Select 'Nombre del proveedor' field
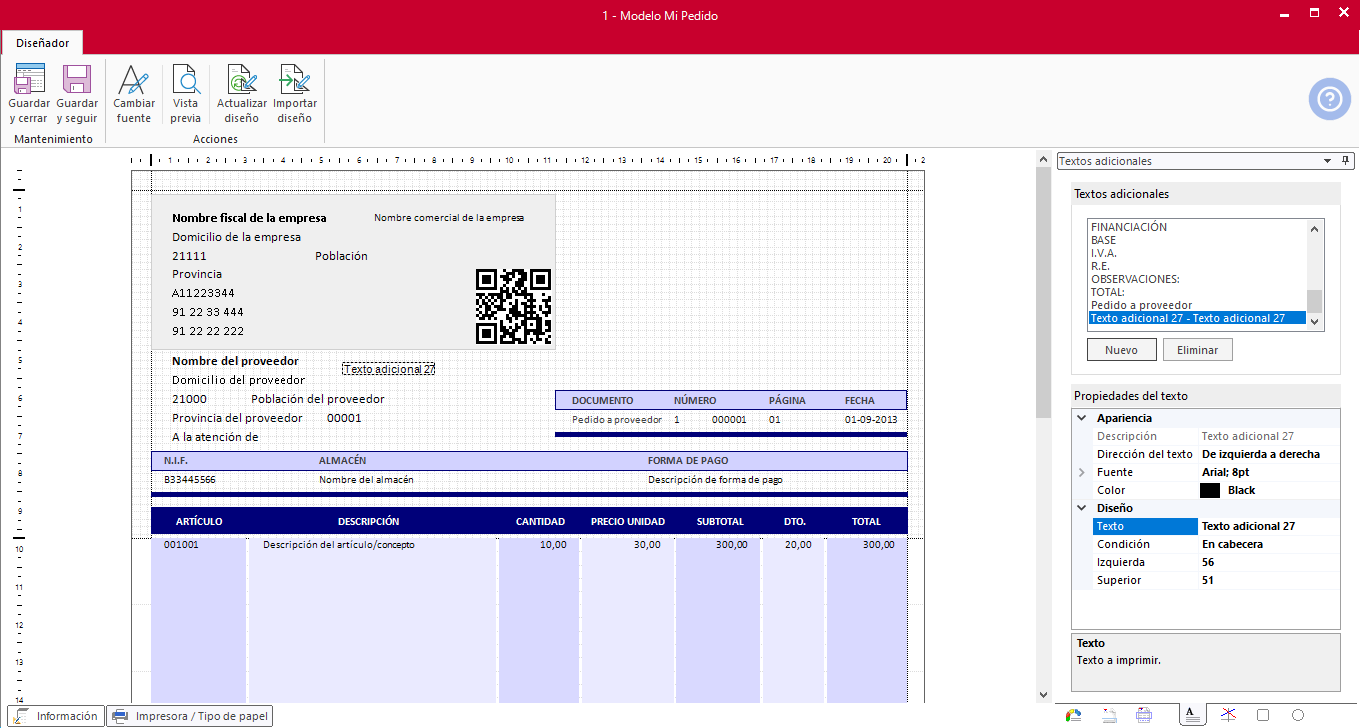Image resolution: width=1360 pixels, height=728 pixels. tap(235, 361)
